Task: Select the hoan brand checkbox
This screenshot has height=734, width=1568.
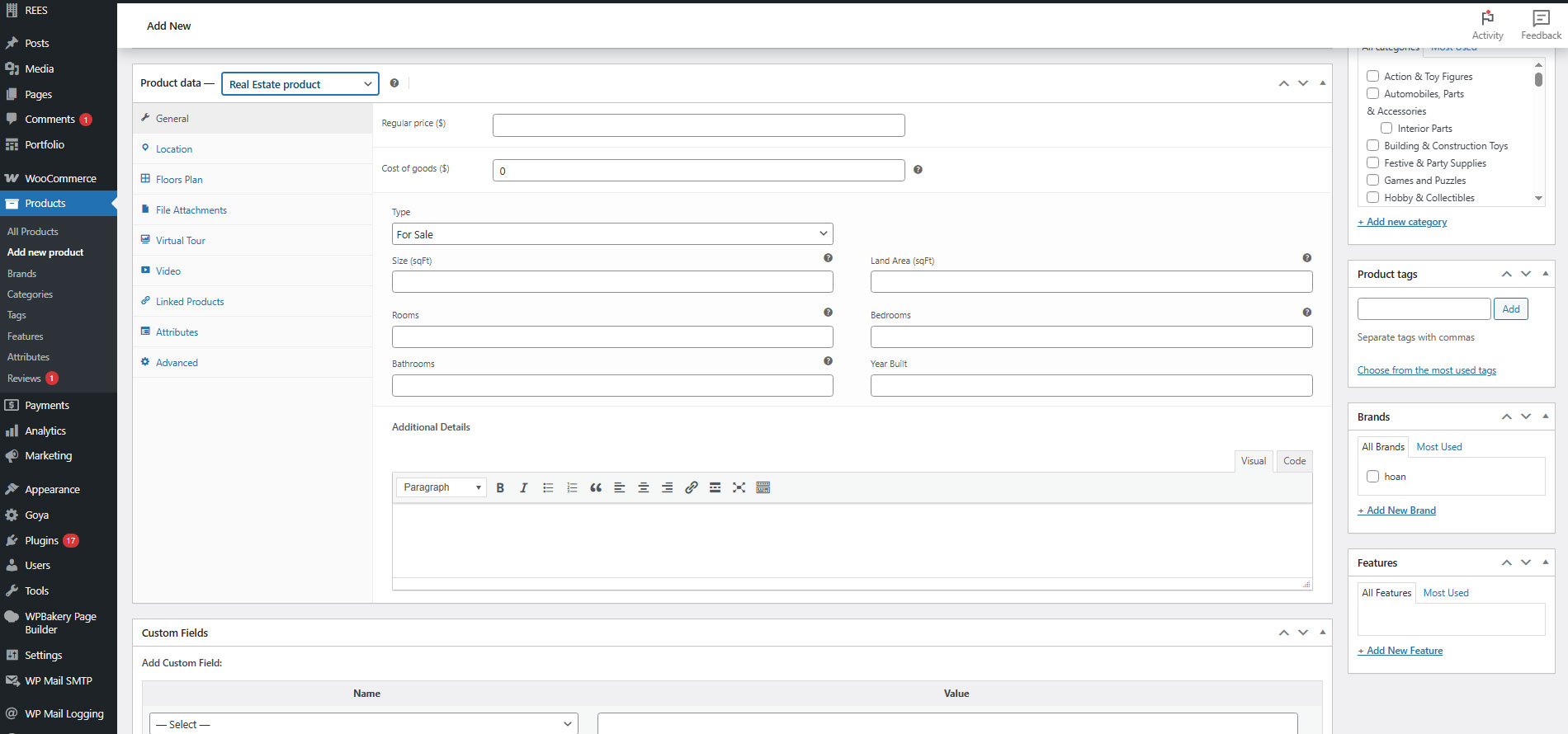Action: pyautogui.click(x=1373, y=476)
